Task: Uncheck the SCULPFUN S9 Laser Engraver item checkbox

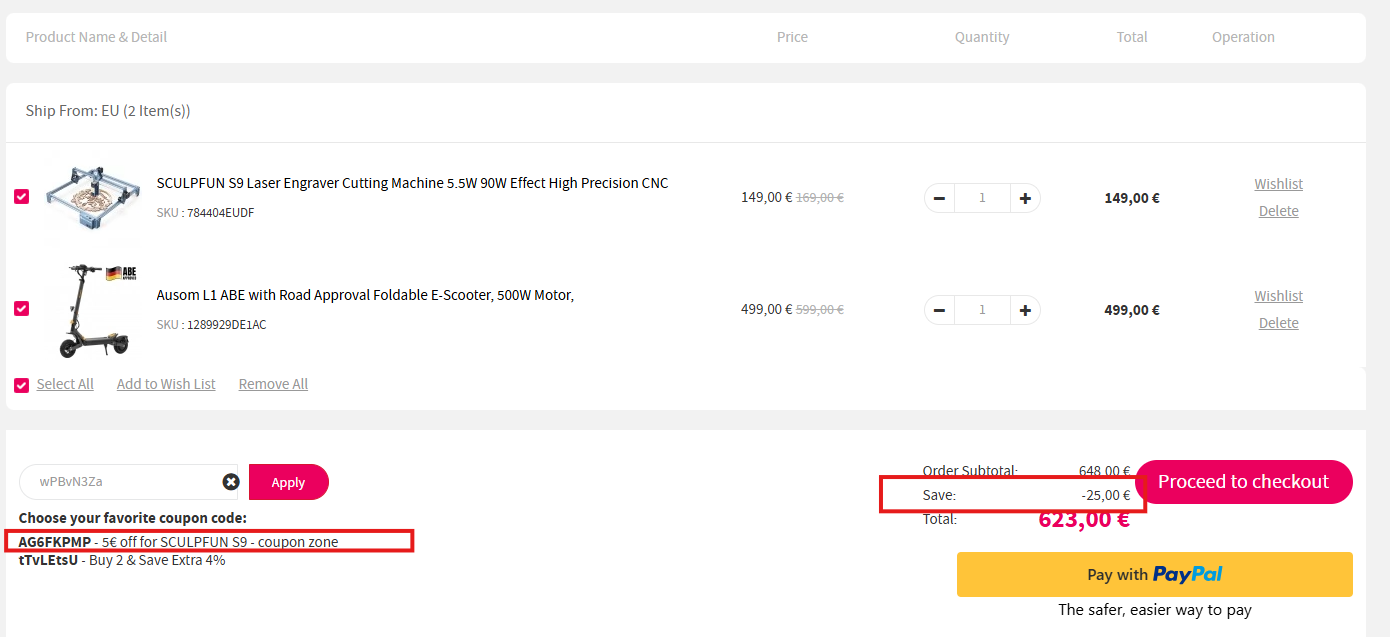Action: [22, 197]
